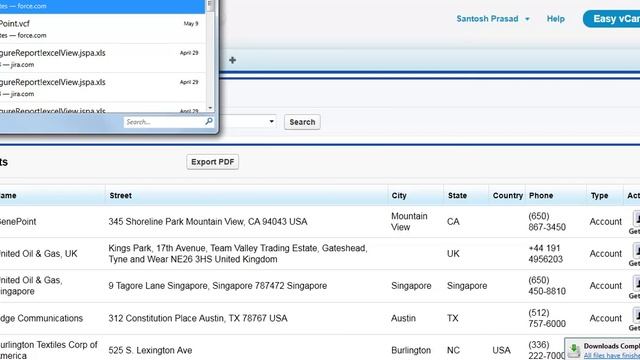This screenshot has width=640, height=360.
Task: Sort table by Phone column
Action: coord(541,196)
